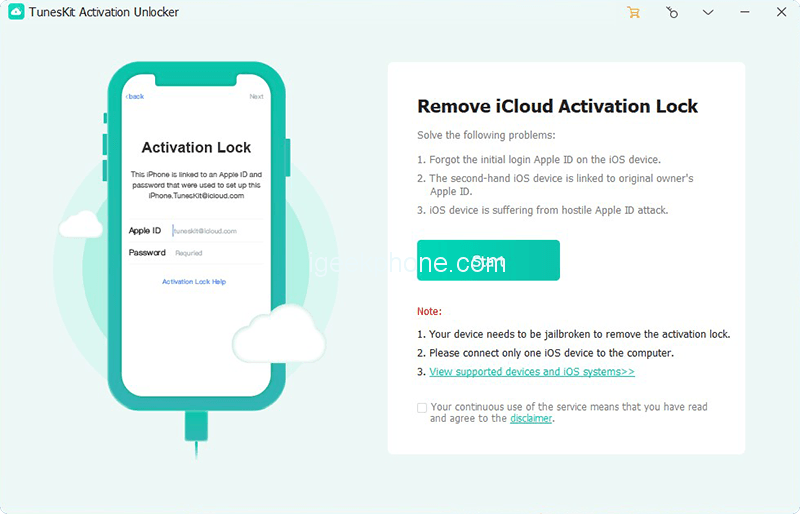Image resolution: width=800 pixels, height=514 pixels.
Task: Tick the disclaimer agreement checkbox
Action: pyautogui.click(x=422, y=408)
